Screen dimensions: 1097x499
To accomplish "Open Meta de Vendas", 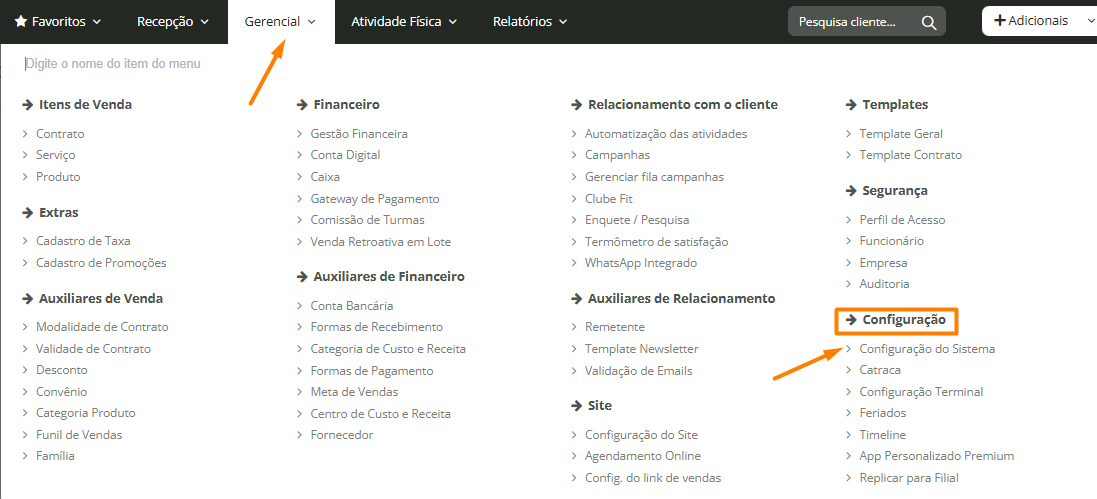I will click(354, 392).
